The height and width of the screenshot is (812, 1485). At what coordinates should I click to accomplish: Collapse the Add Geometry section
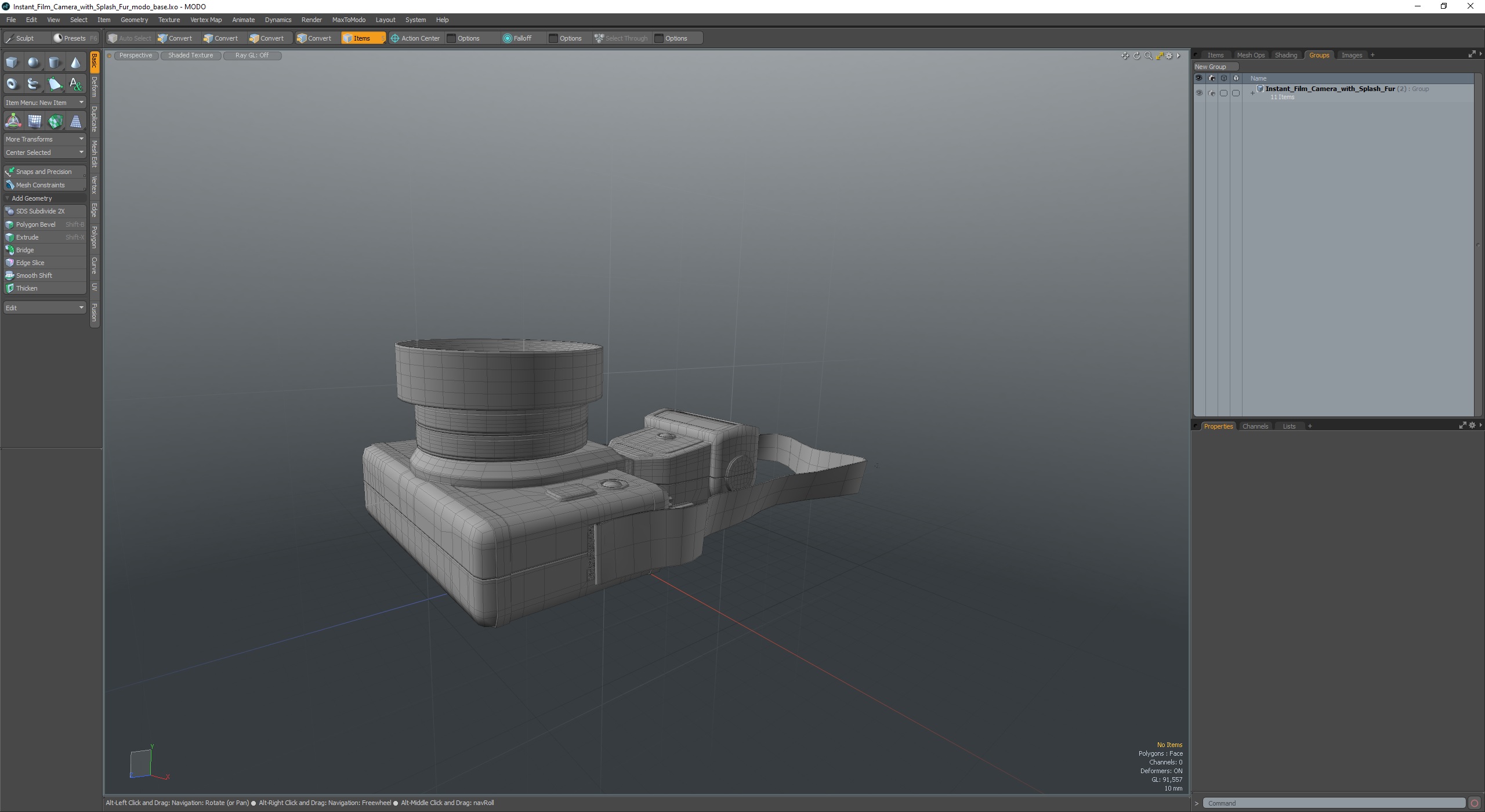coord(7,198)
